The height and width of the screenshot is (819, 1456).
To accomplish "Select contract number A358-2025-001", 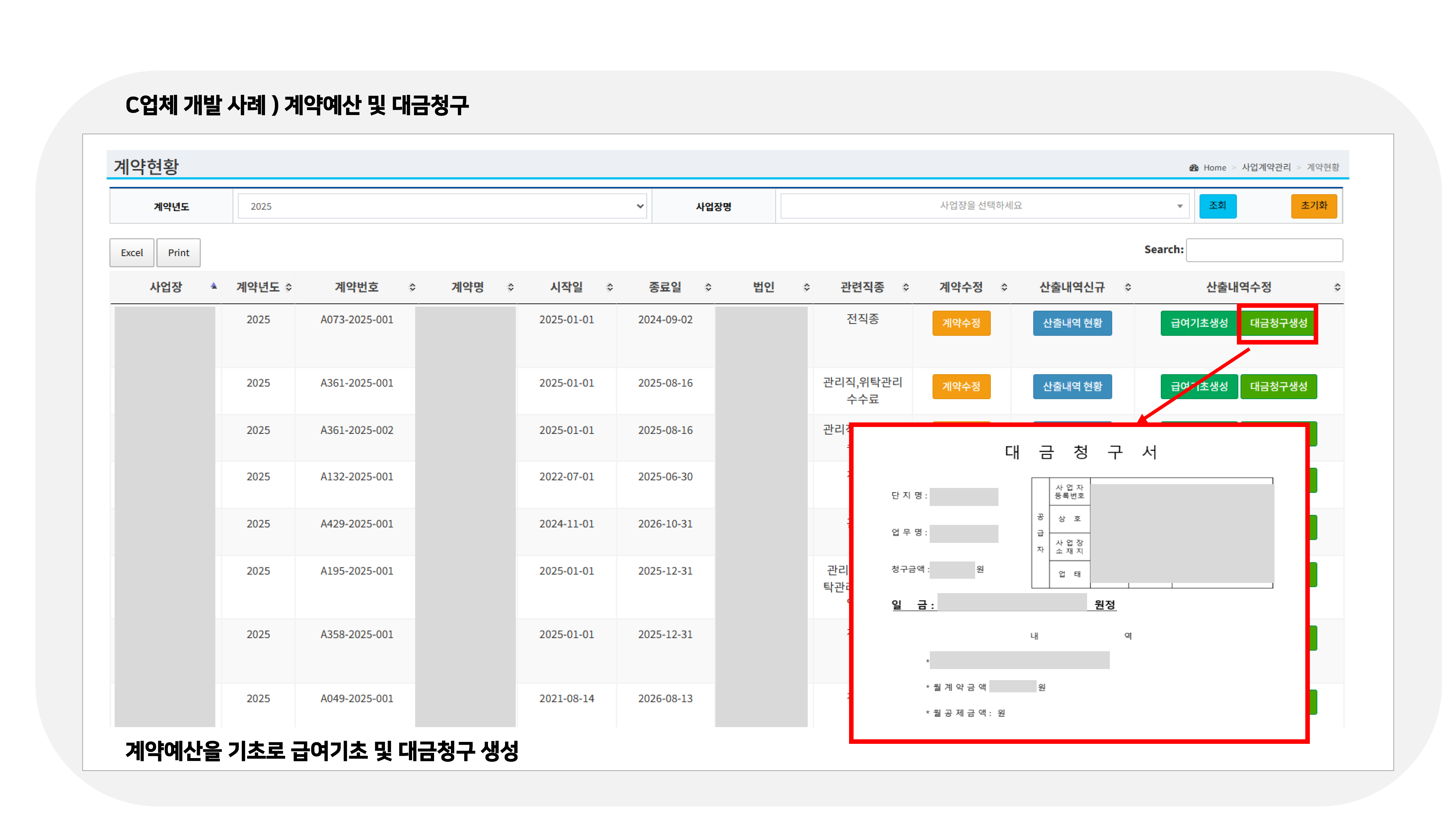I will (x=357, y=635).
